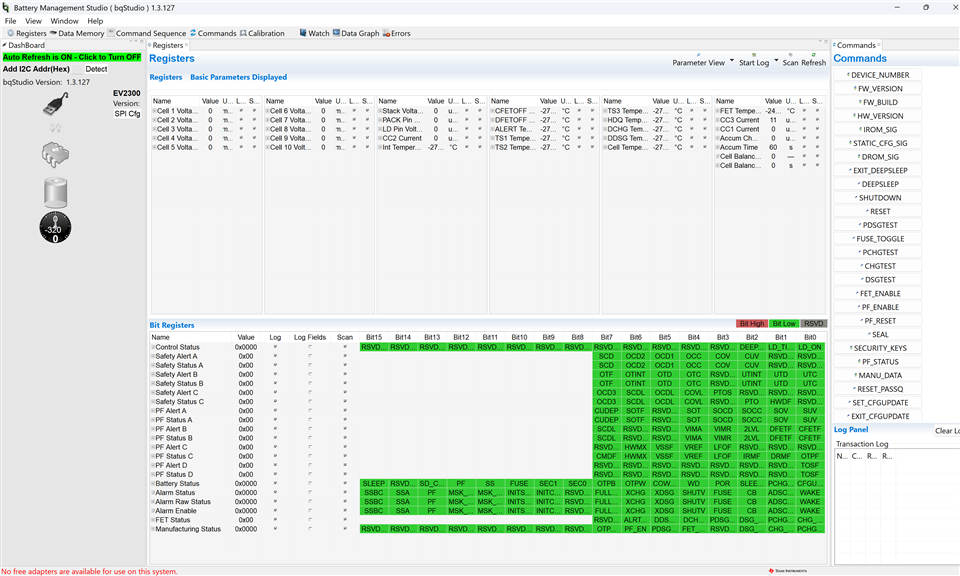This screenshot has width=960, height=576.
Task: Click the Add I2C Addr hex input field
Action: [x=77, y=69]
